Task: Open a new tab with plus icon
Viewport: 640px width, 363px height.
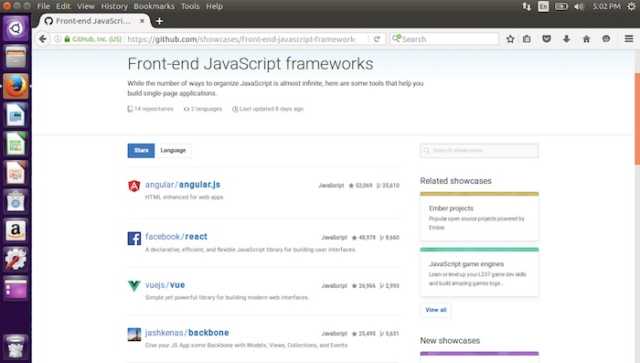Action: pyautogui.click(x=159, y=21)
